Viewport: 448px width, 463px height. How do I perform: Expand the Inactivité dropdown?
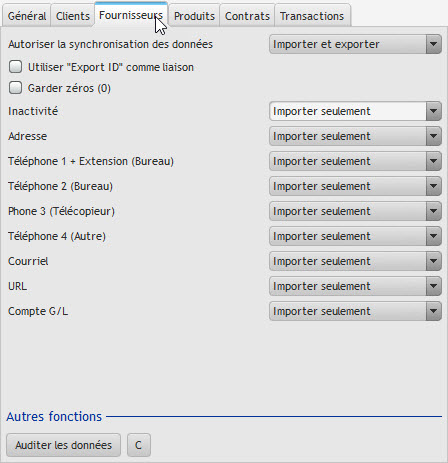(x=355, y=111)
